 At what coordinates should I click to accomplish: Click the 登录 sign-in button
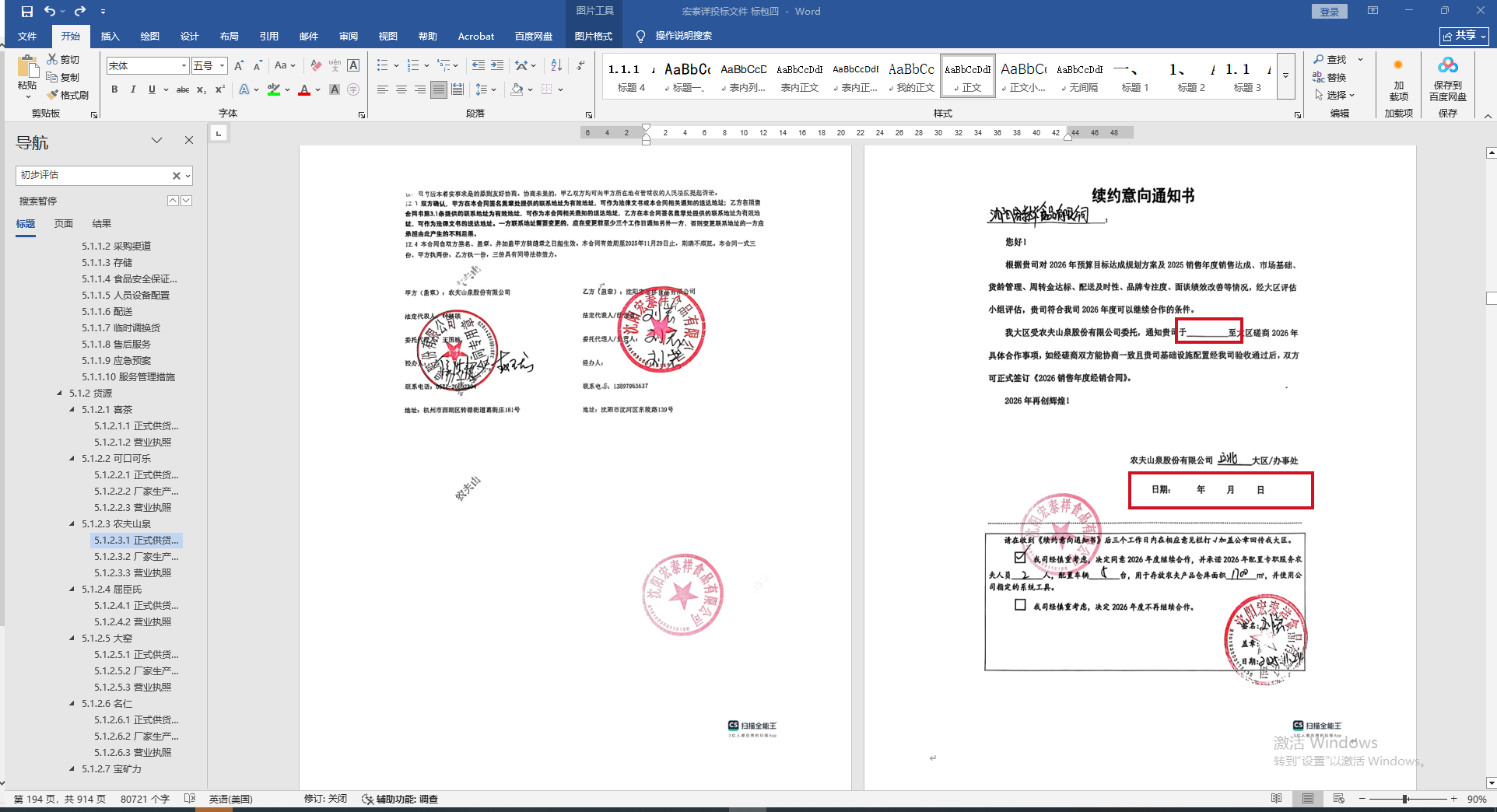tap(1329, 12)
